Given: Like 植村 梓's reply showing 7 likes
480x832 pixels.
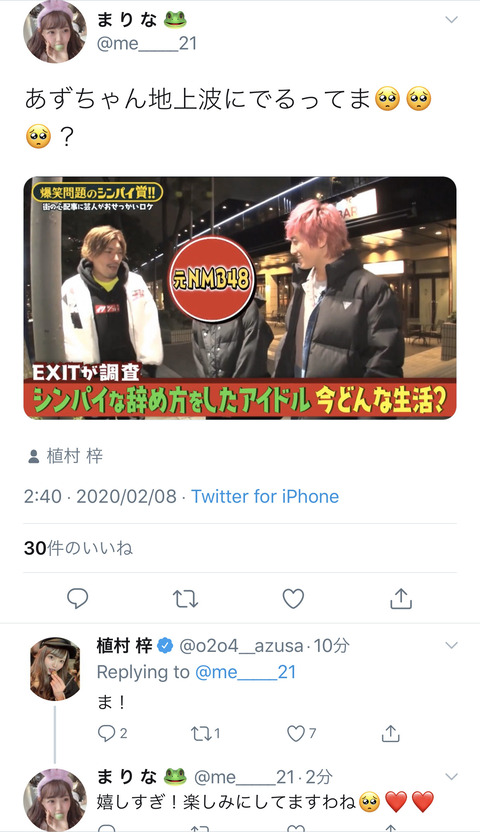Looking at the screenshot, I should (x=301, y=733).
